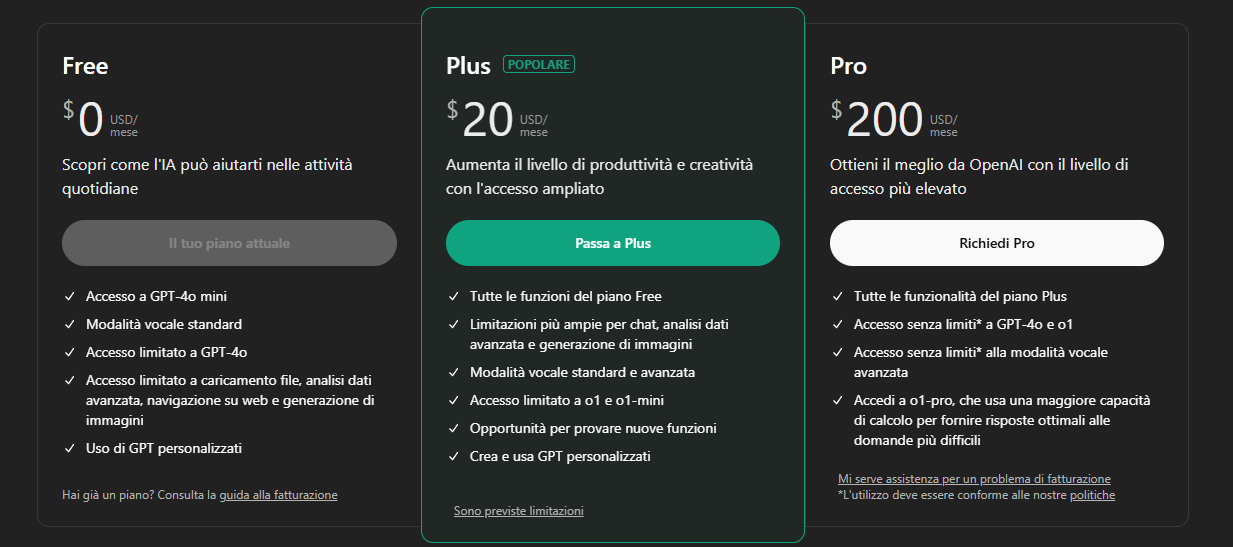Click the checkmark beside Crea e usa GPT personalizzati
The height and width of the screenshot is (547, 1233).
[454, 457]
